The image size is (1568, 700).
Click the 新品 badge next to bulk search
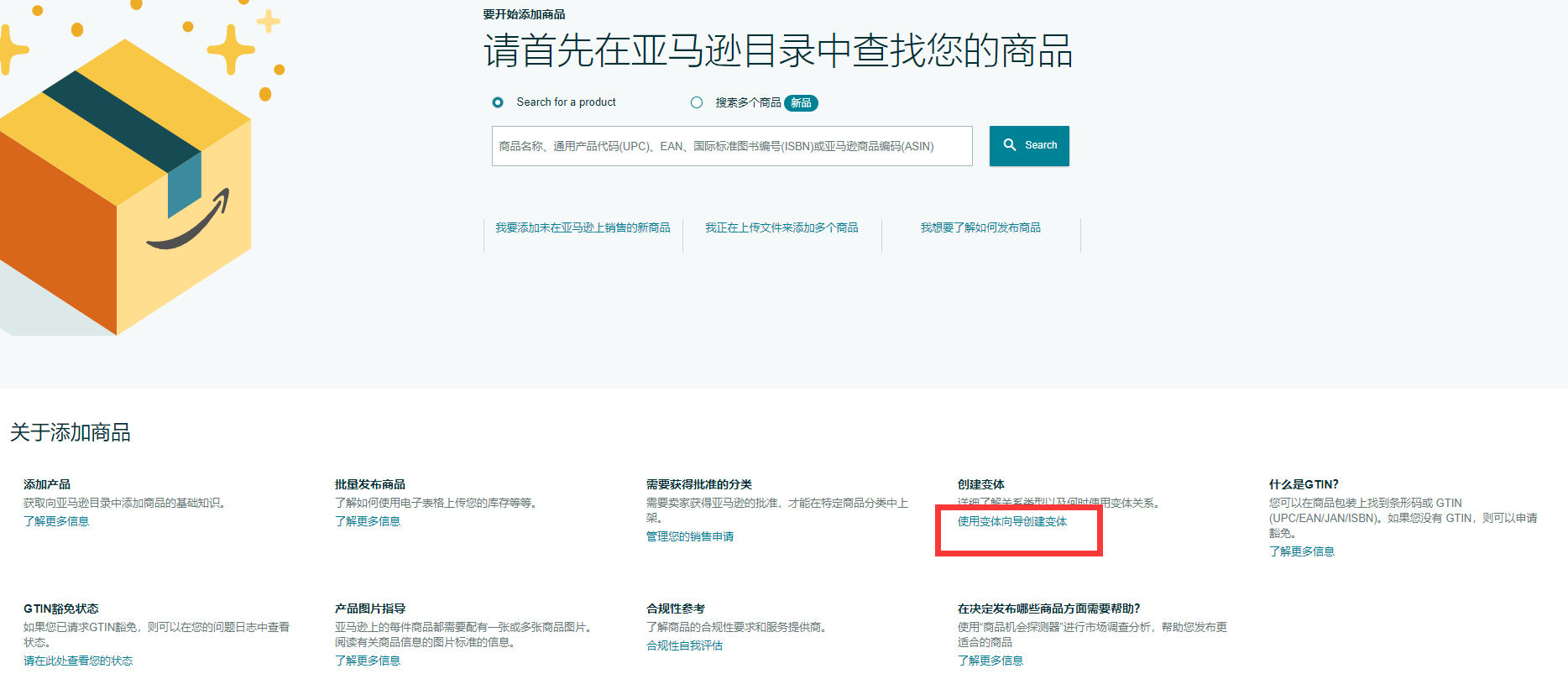tap(801, 103)
